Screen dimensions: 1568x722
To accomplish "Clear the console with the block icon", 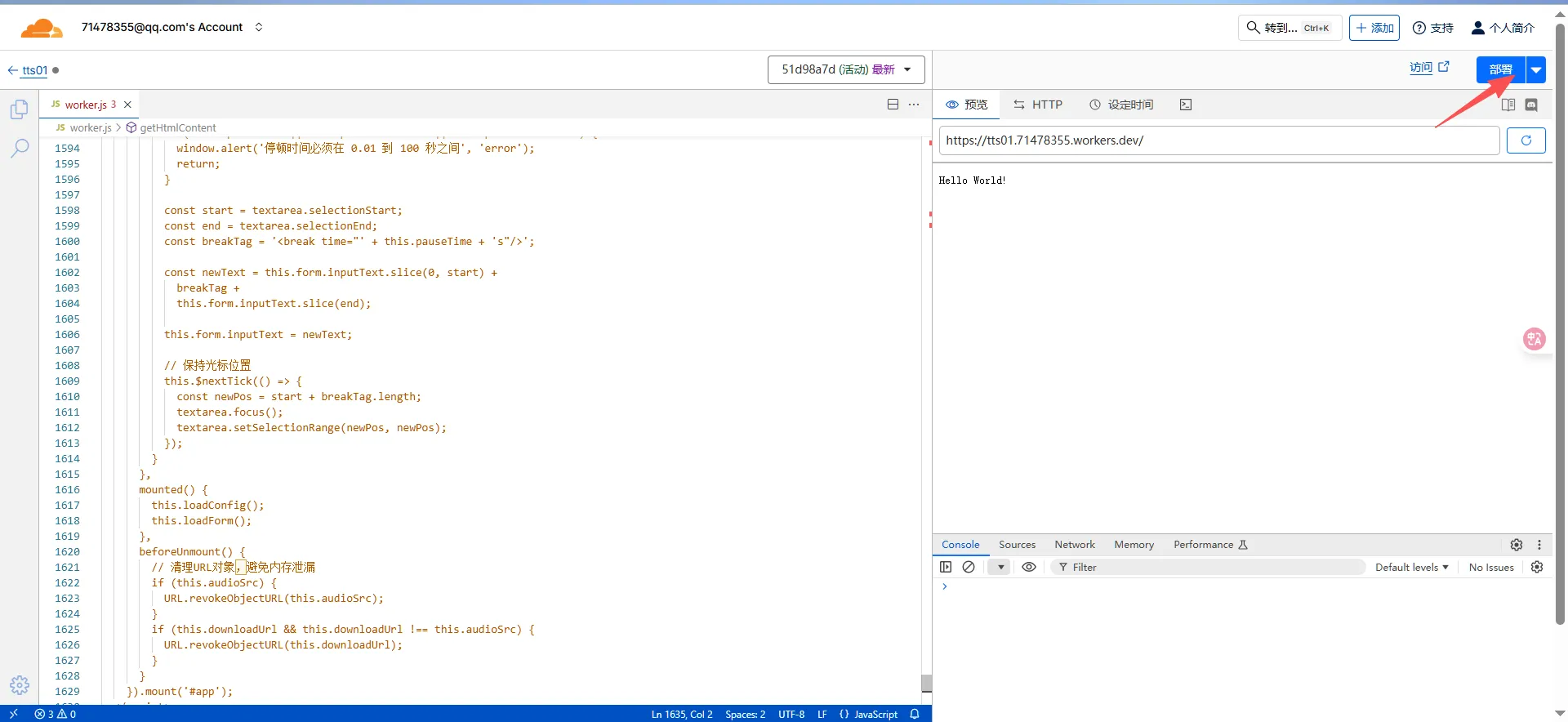I will [969, 567].
